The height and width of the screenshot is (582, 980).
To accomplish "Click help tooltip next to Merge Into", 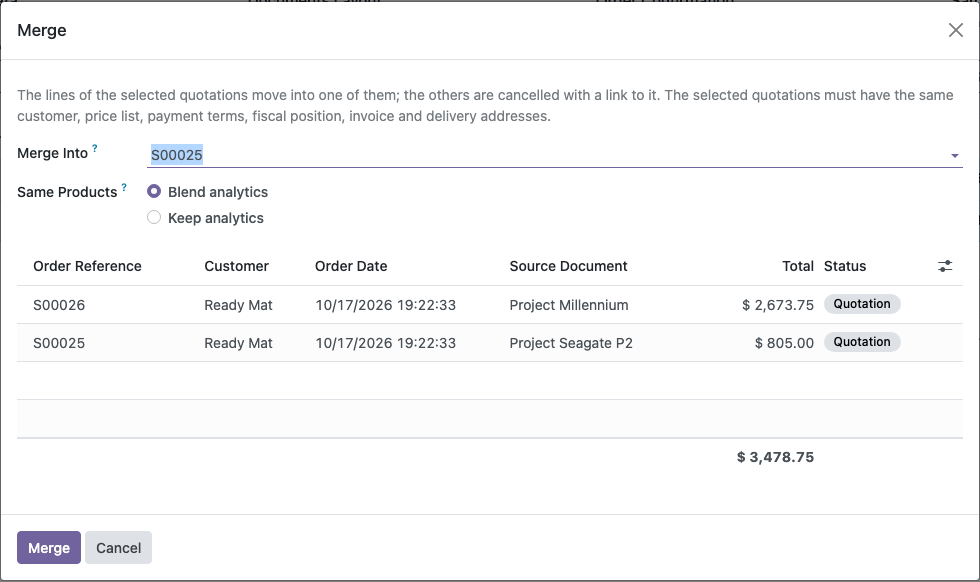I will [x=95, y=148].
